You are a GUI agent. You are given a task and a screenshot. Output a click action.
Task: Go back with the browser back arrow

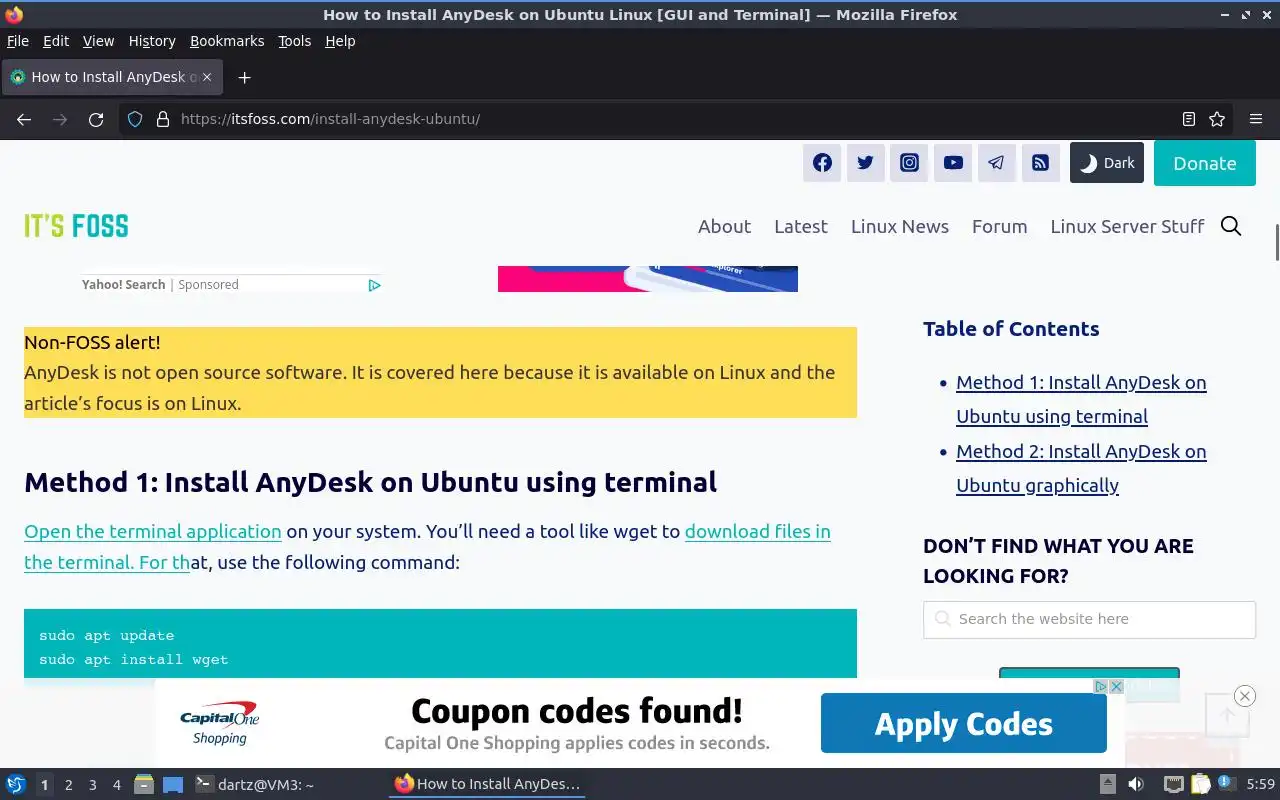coord(24,119)
